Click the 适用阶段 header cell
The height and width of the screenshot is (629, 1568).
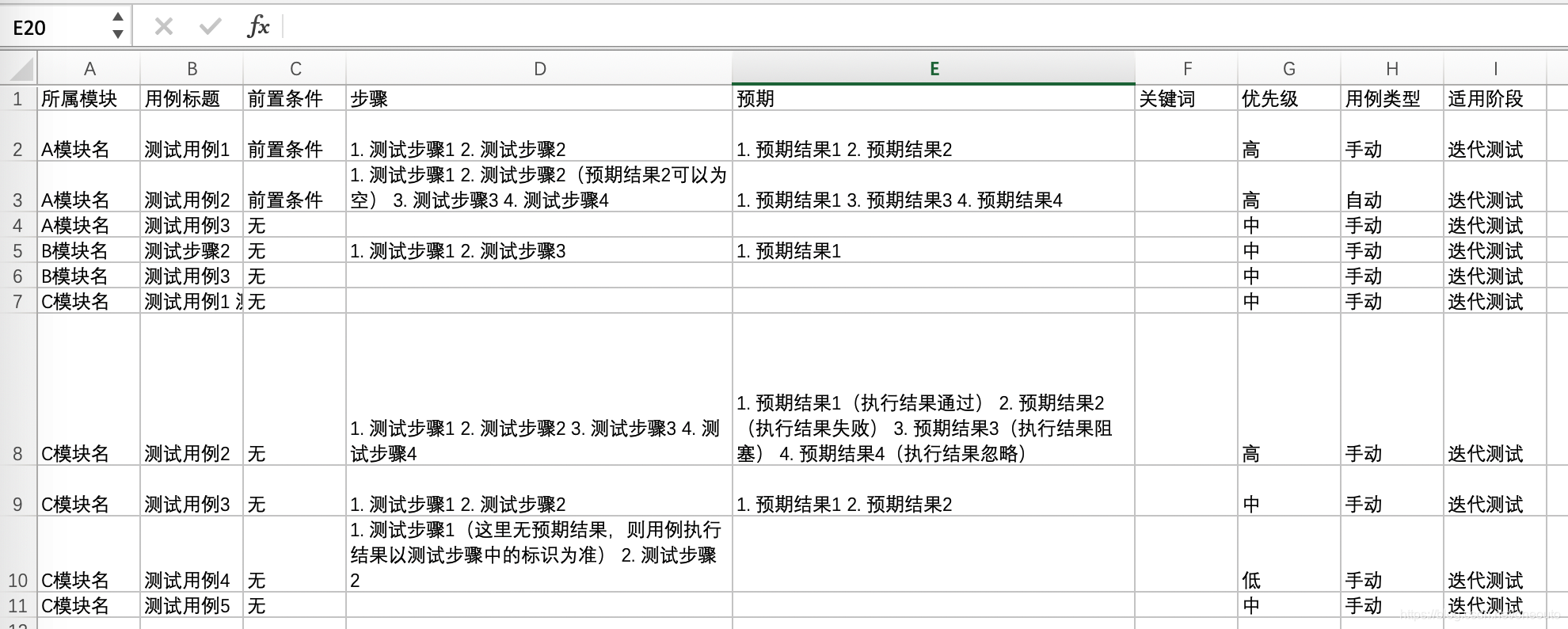click(x=1495, y=98)
